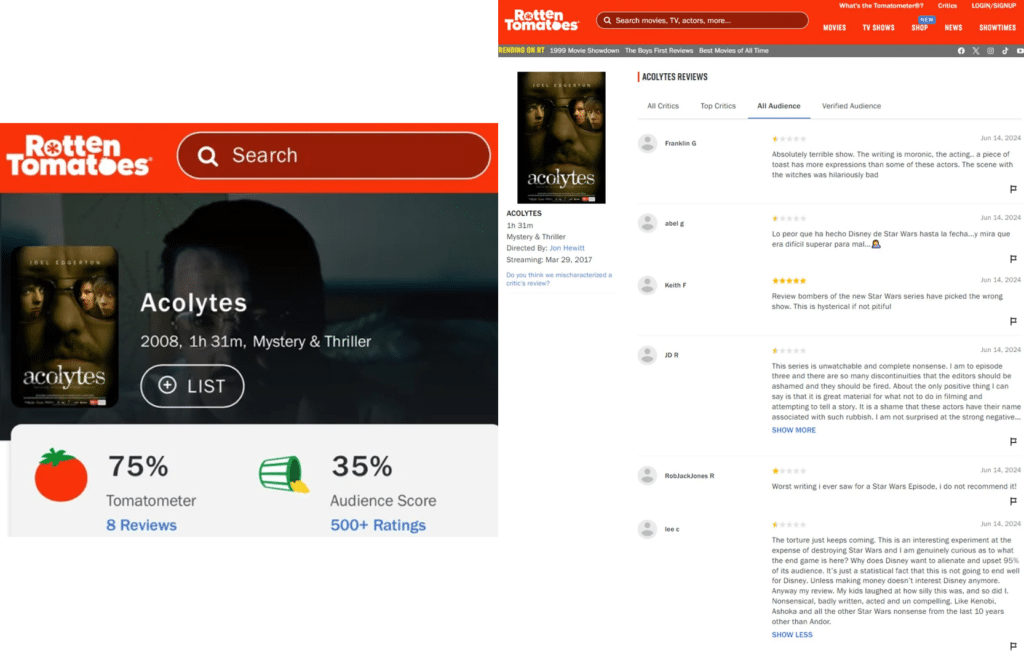Click the '35%' Audience Score value
This screenshot has height=660, width=1024.
(x=362, y=466)
